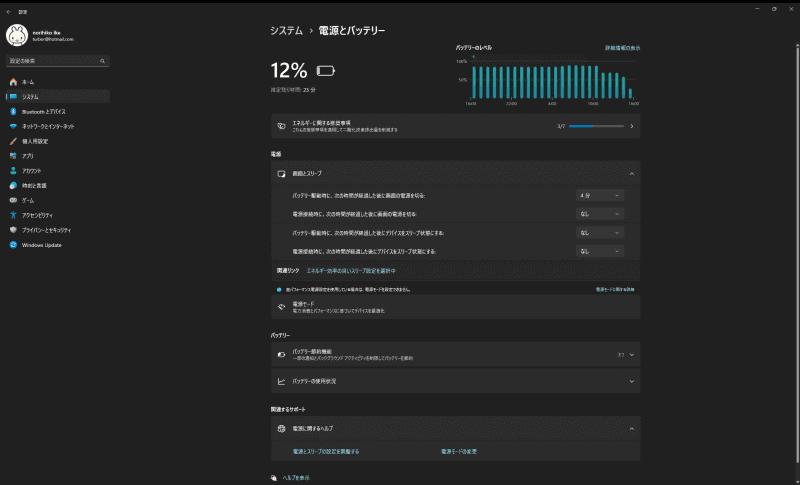Open 個人用設定 in the sidebar
Screen dimensions: 800x485
pyautogui.click(x=58, y=141)
